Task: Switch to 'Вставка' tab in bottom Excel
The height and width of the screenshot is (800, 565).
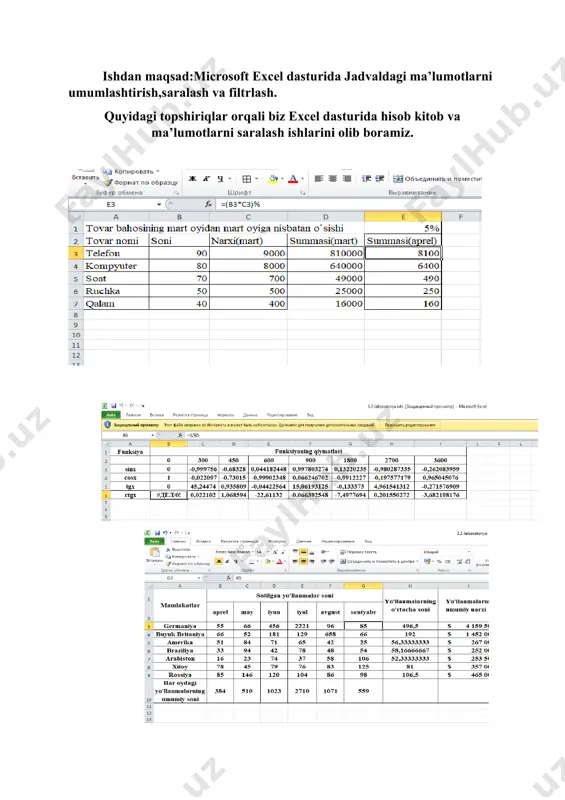Action: pyautogui.click(x=203, y=541)
